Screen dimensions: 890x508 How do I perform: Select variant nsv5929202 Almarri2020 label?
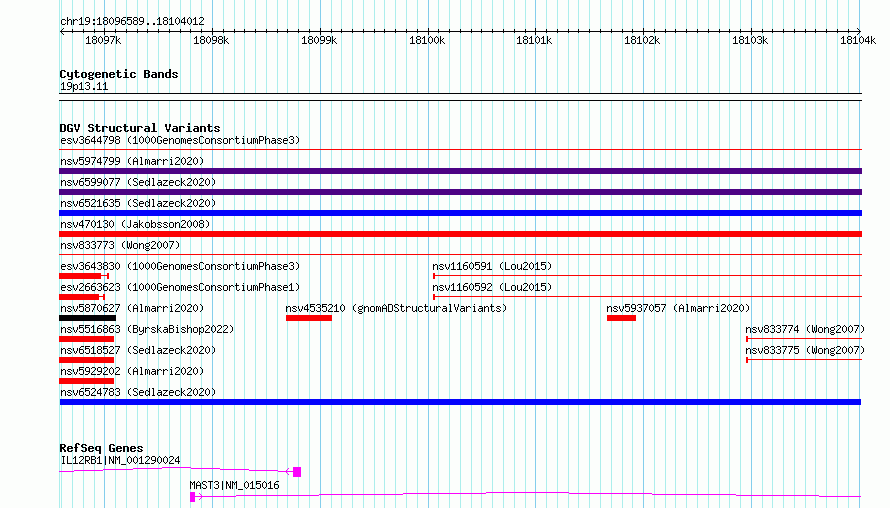tap(132, 371)
